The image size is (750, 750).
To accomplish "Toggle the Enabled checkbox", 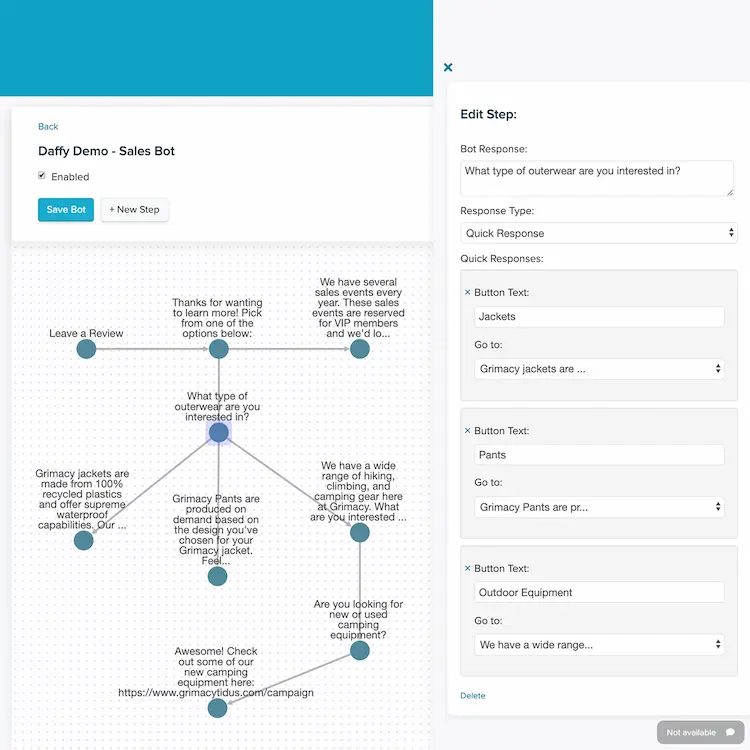I will click(42, 176).
